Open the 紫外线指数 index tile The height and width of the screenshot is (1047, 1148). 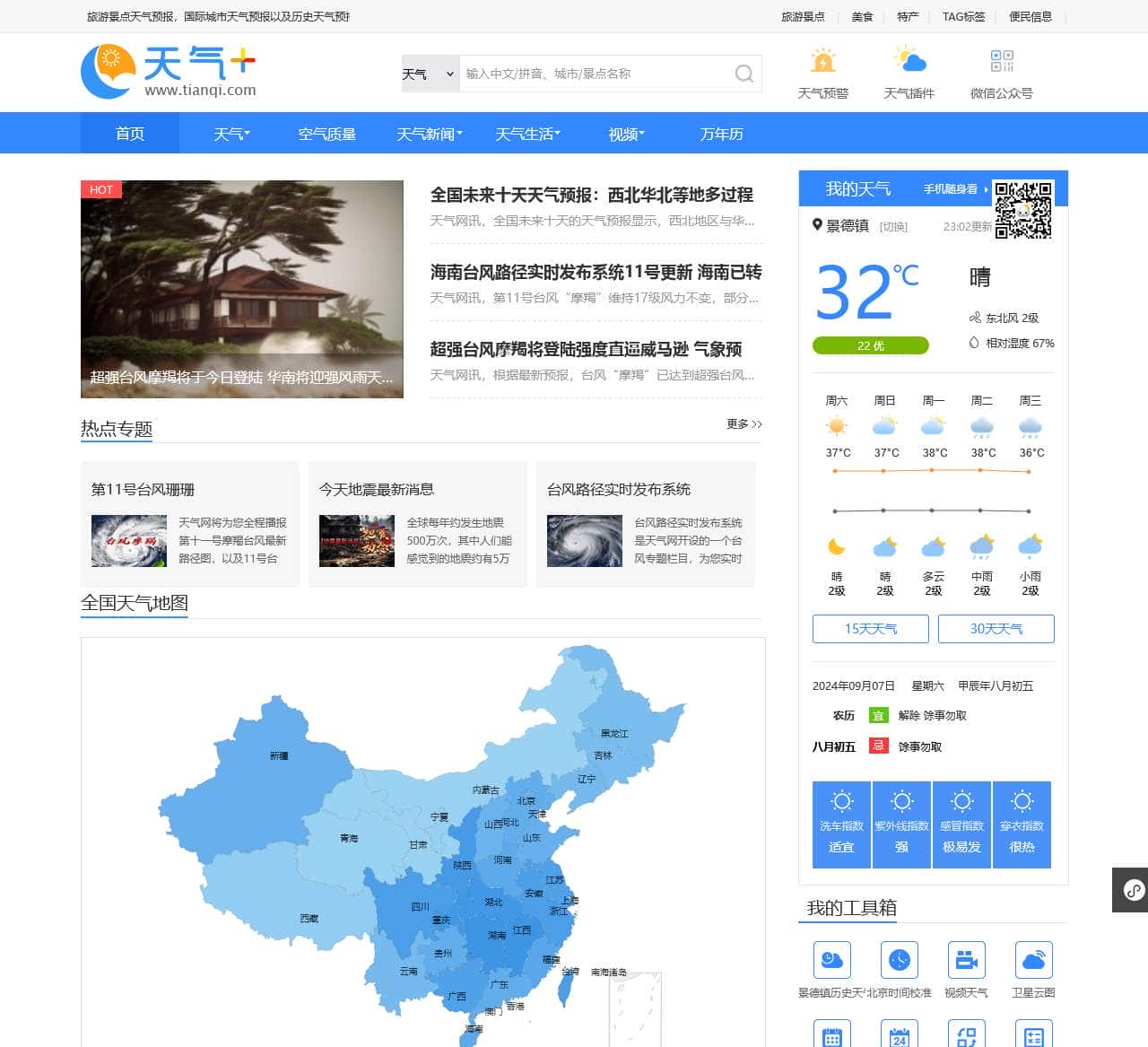click(x=902, y=825)
